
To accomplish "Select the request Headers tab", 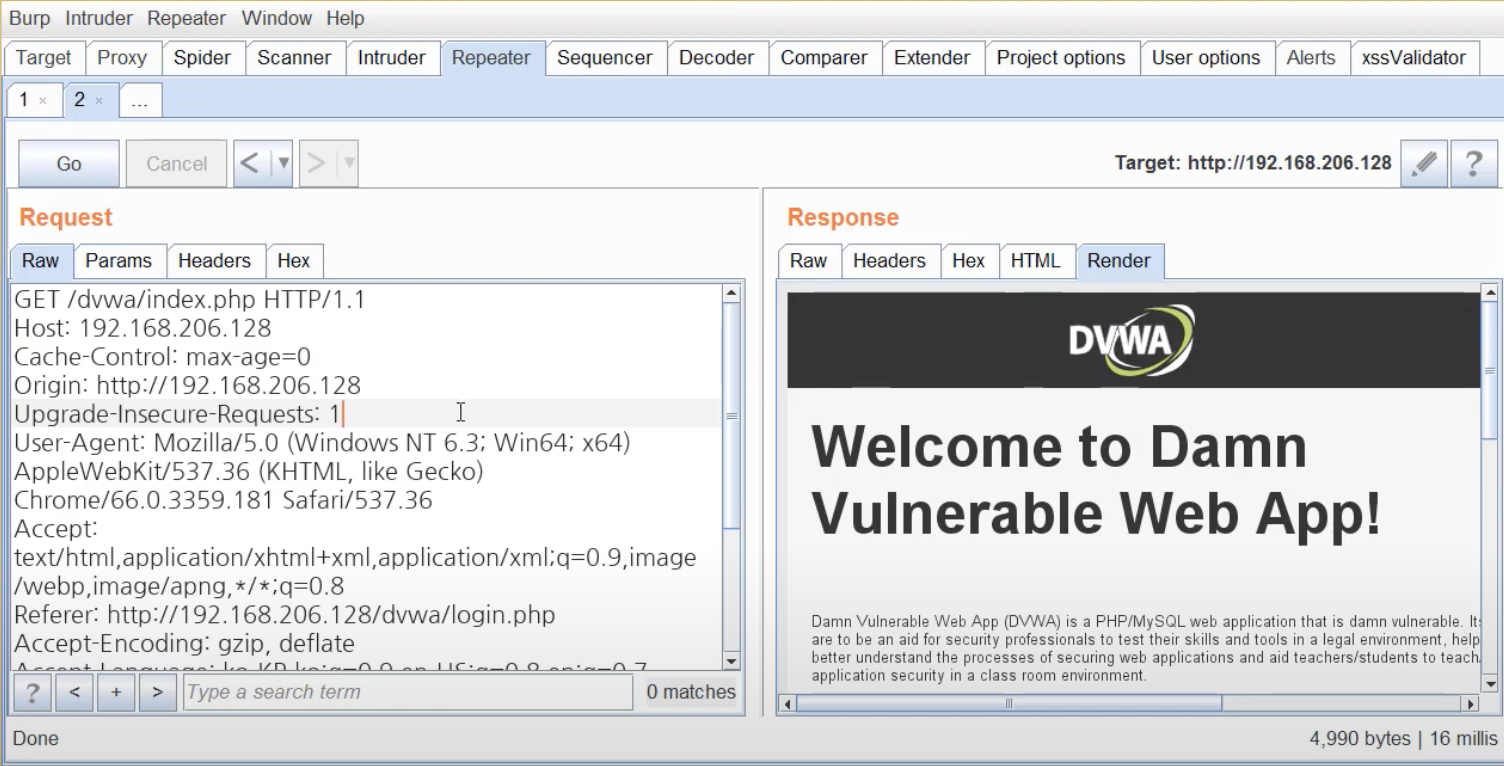I will 215,261.
